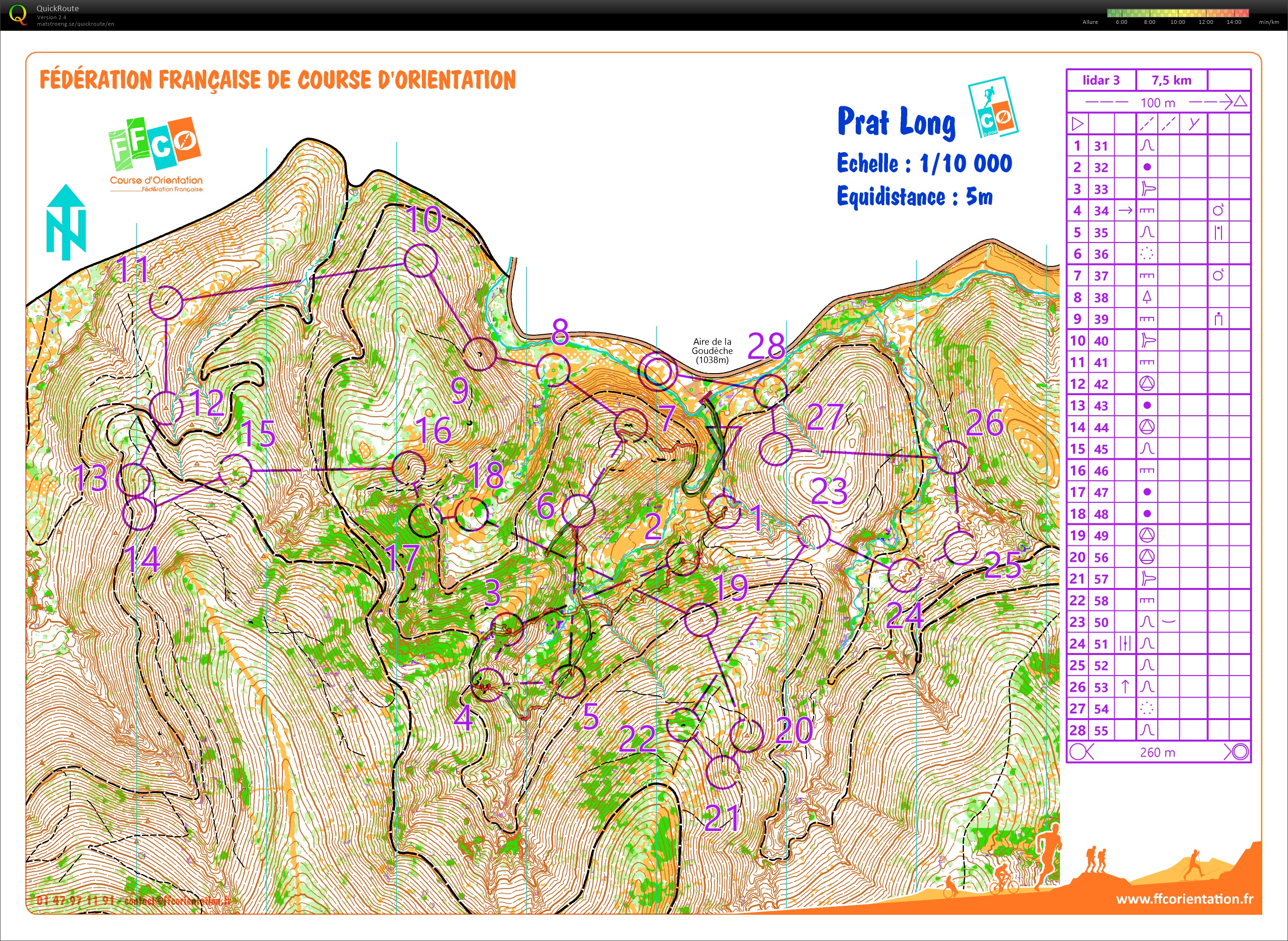The image size is (1288, 941).
Task: Click the Allure legend label
Action: coord(1090,22)
